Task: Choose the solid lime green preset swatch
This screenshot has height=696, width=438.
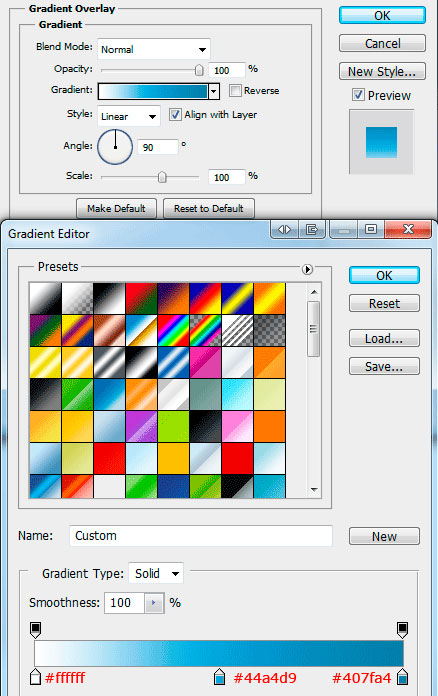Action: pos(174,427)
